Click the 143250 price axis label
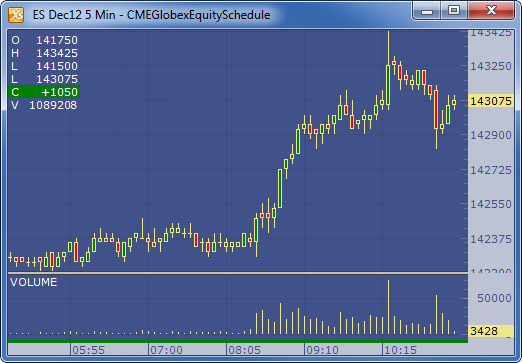Screen dimensions: 522x363 [491, 66]
